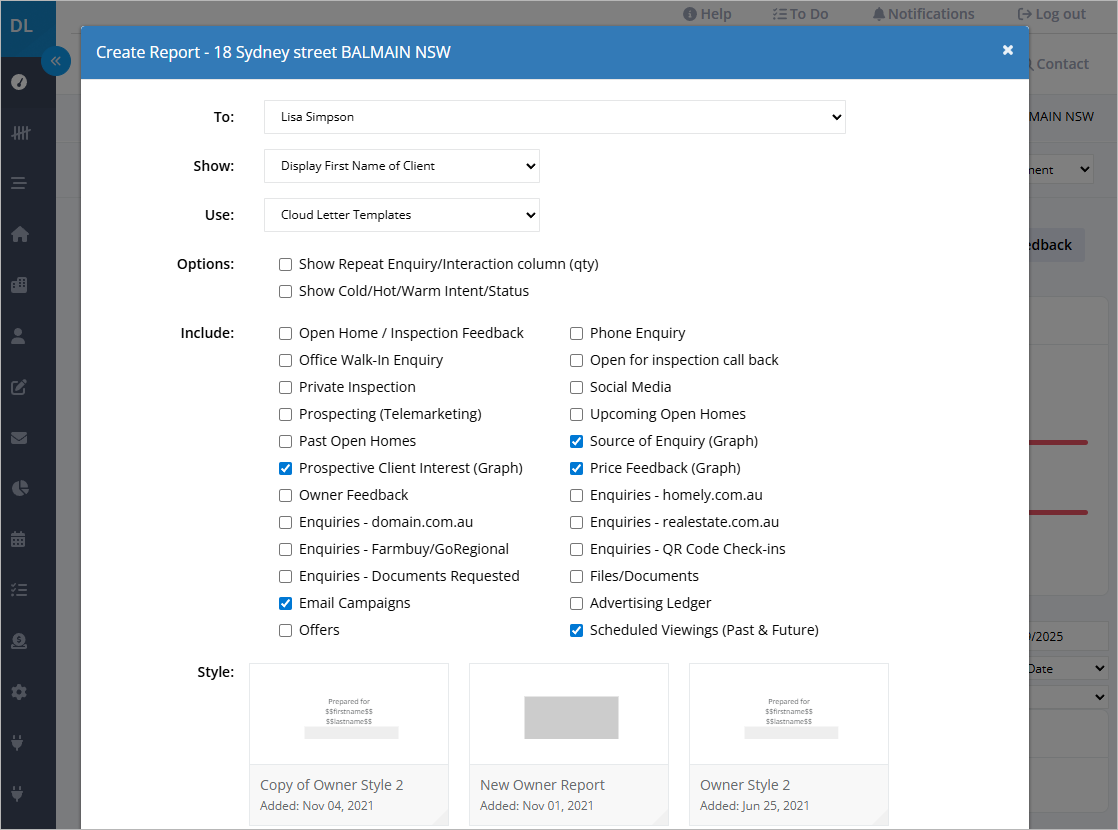This screenshot has height=830, width=1118.
Task: Open the tally marks icon in sidebar
Action: point(21,133)
